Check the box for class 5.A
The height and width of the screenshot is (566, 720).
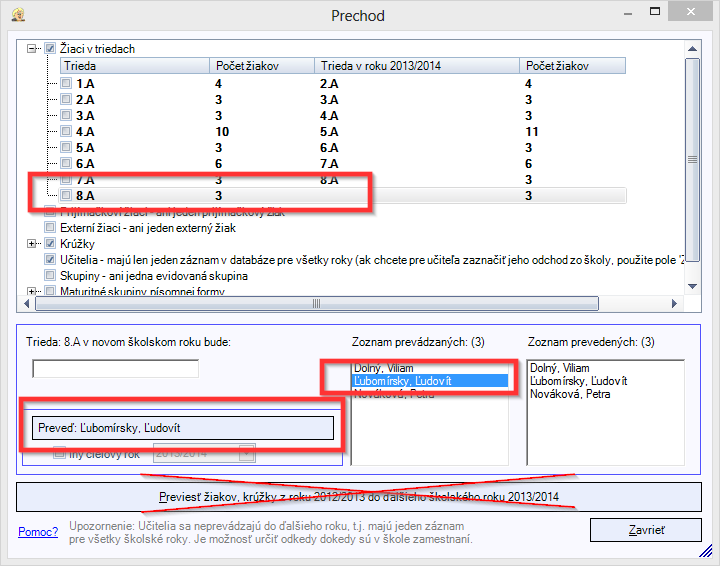(x=66, y=147)
